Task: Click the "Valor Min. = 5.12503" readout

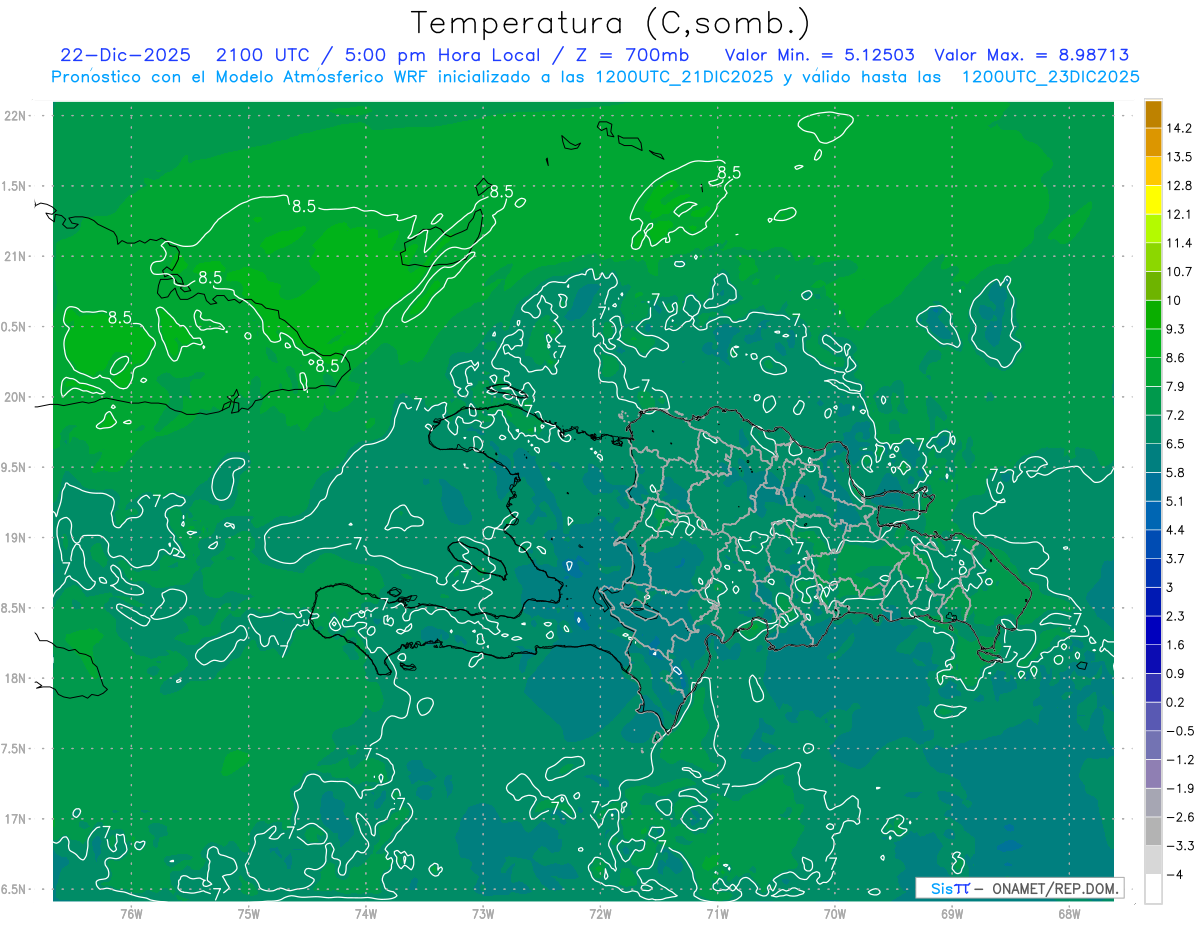Action: pyautogui.click(x=818, y=55)
